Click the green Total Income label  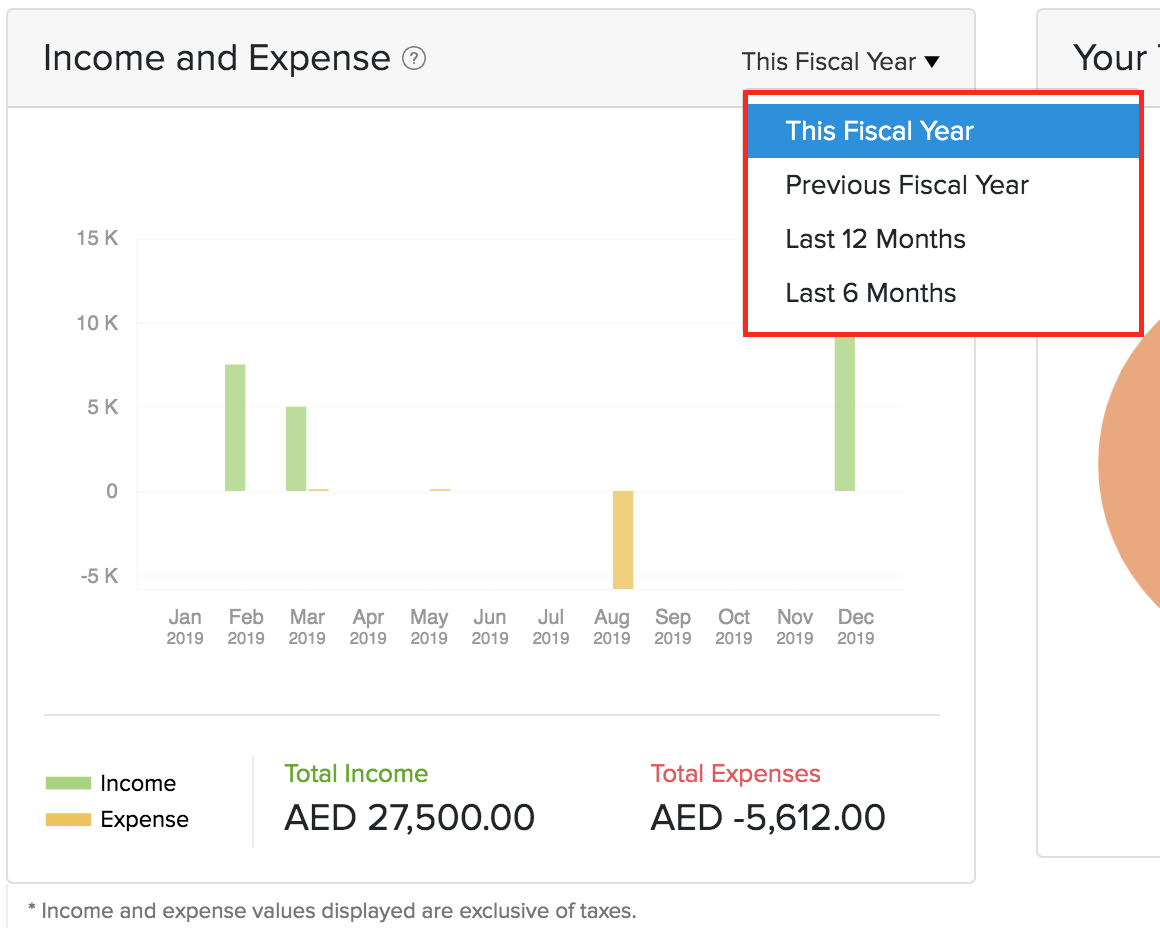point(356,774)
